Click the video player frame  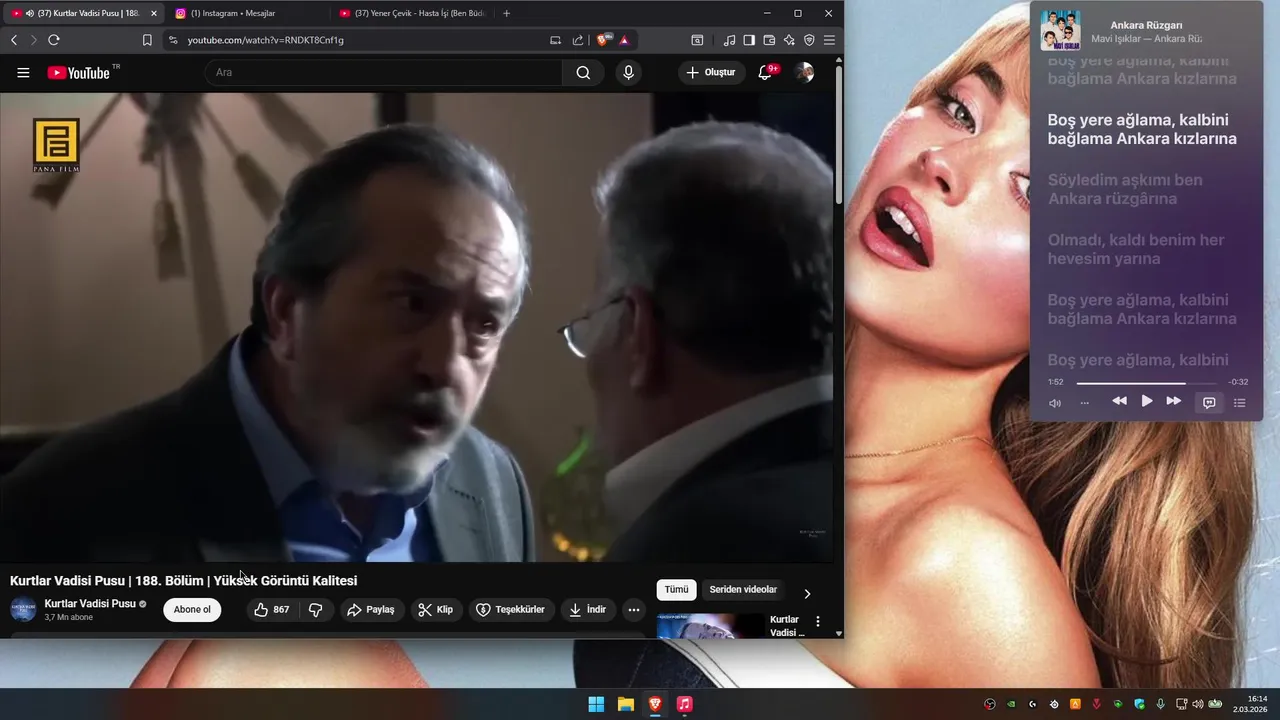click(416, 327)
